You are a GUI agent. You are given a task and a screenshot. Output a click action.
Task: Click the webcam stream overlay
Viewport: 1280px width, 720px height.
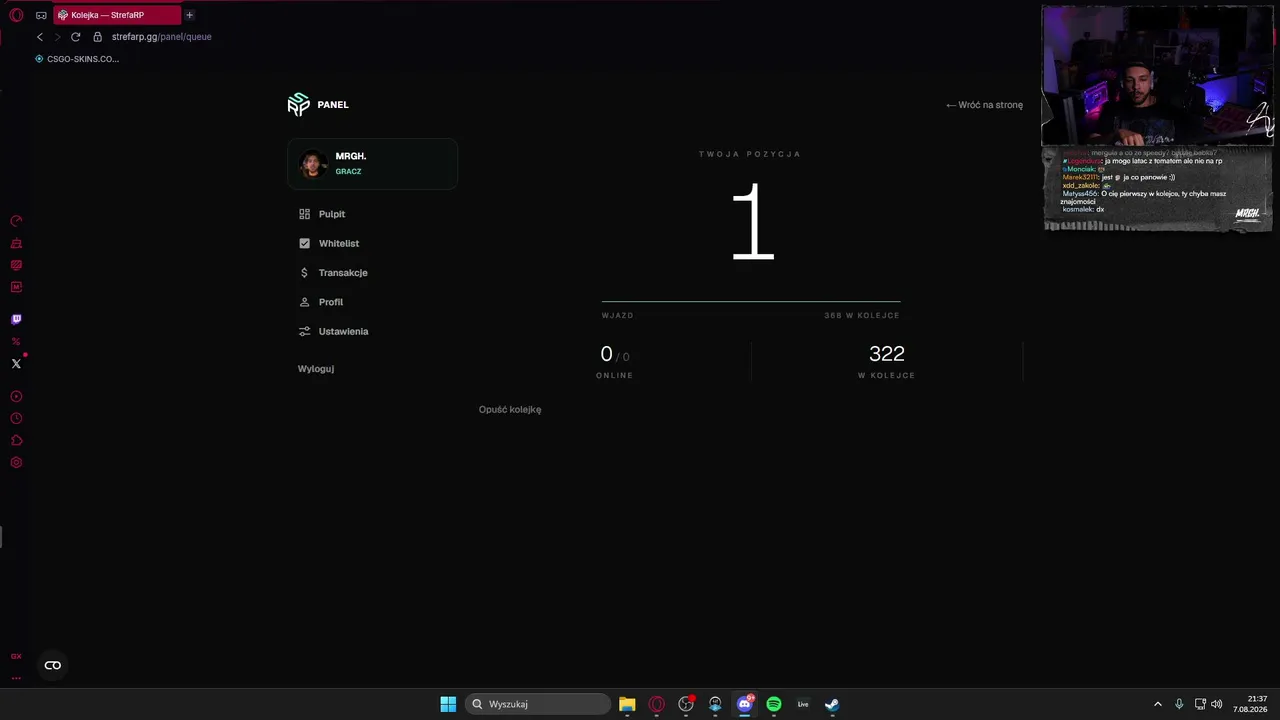pyautogui.click(x=1158, y=76)
